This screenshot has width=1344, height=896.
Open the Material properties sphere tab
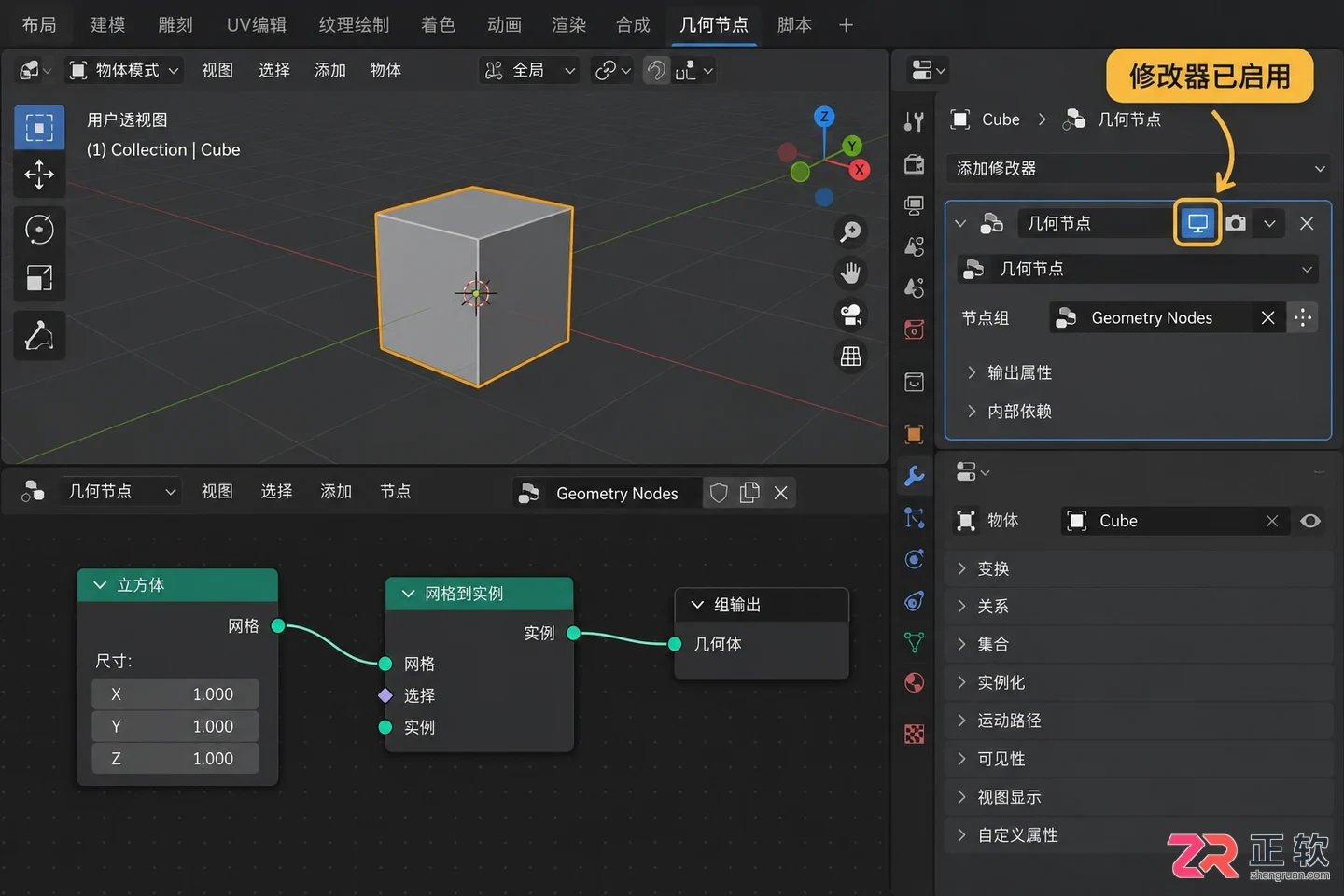coord(915,683)
